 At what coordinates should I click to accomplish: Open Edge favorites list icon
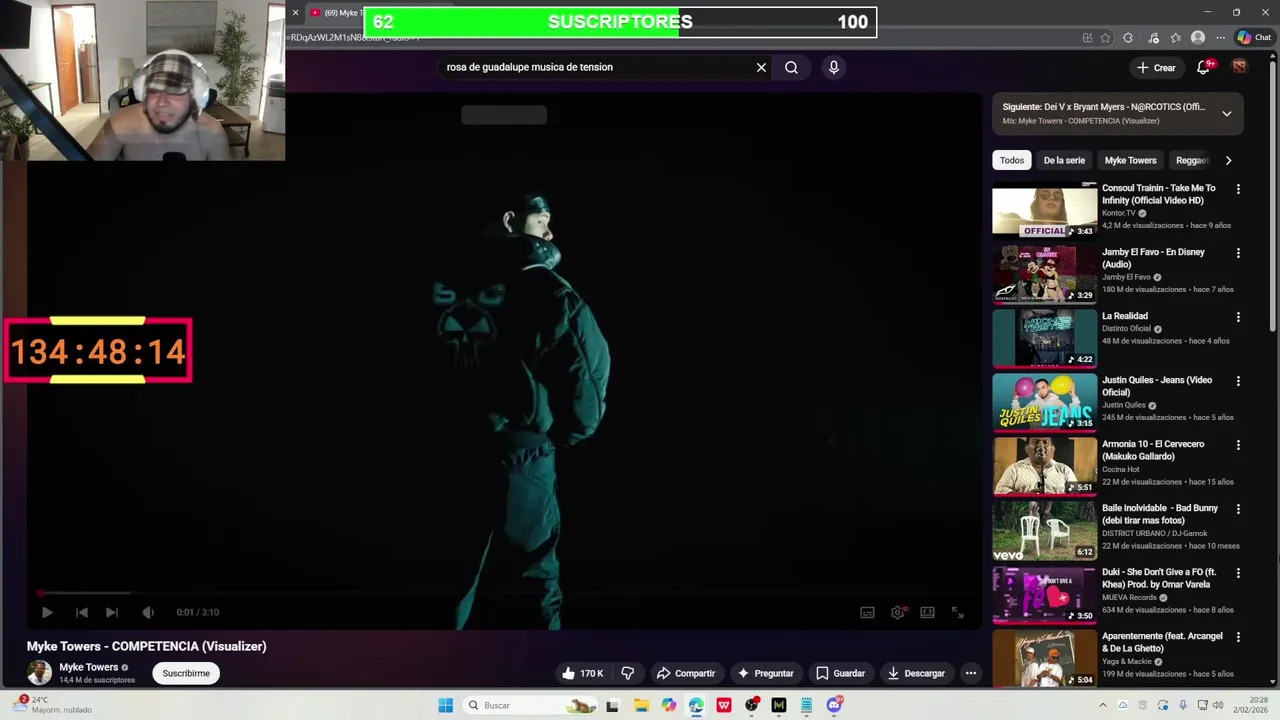1175,38
